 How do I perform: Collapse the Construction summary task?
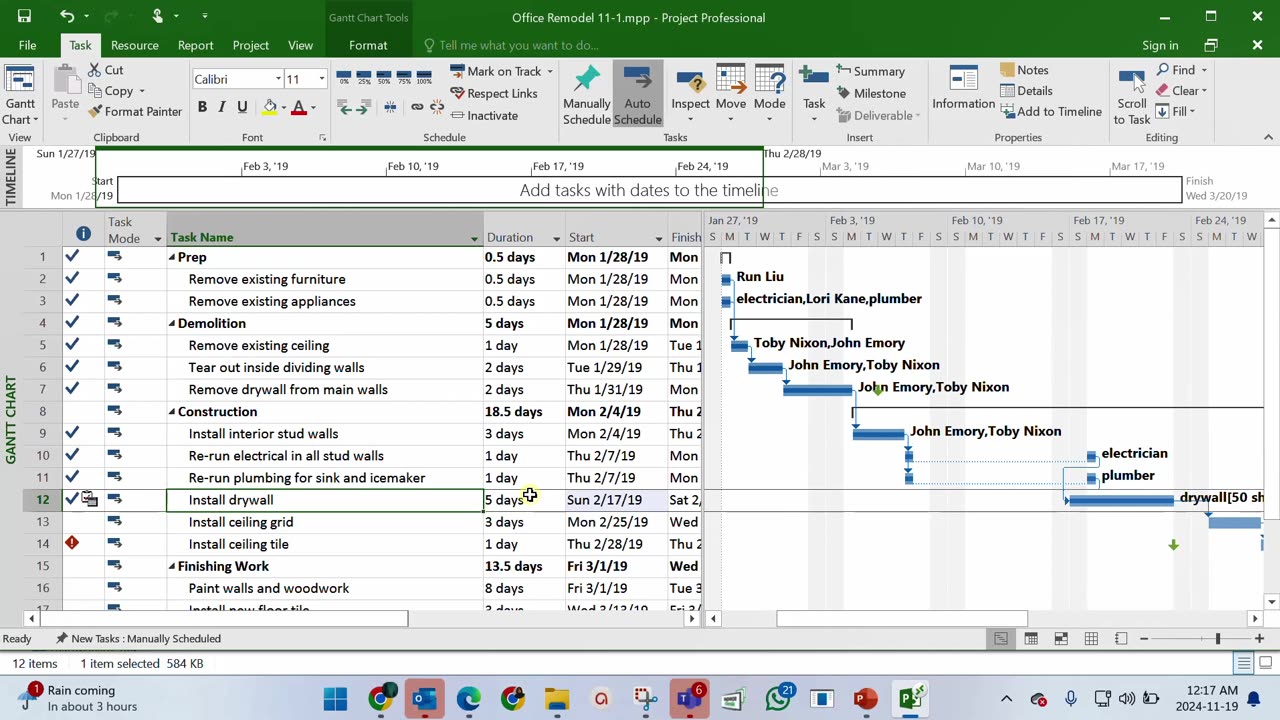(x=172, y=411)
